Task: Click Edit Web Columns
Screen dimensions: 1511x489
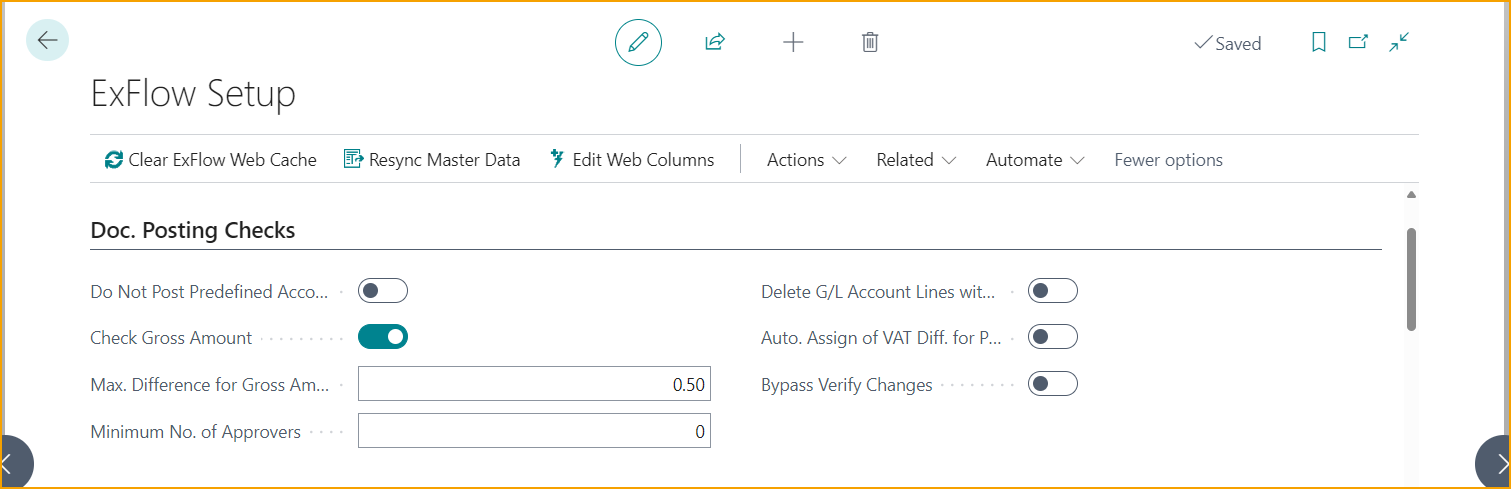Action: [x=632, y=160]
